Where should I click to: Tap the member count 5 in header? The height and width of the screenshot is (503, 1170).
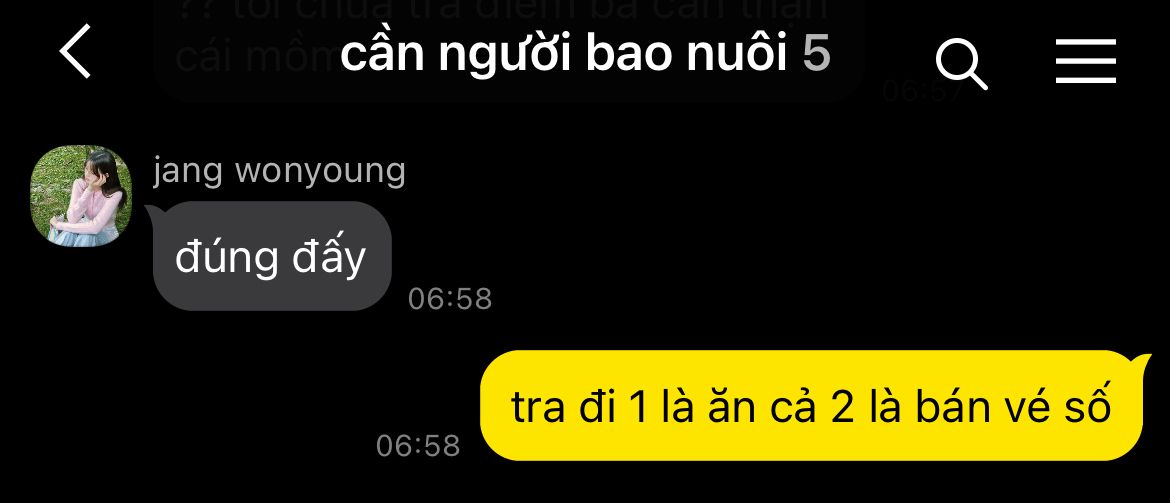(x=816, y=54)
